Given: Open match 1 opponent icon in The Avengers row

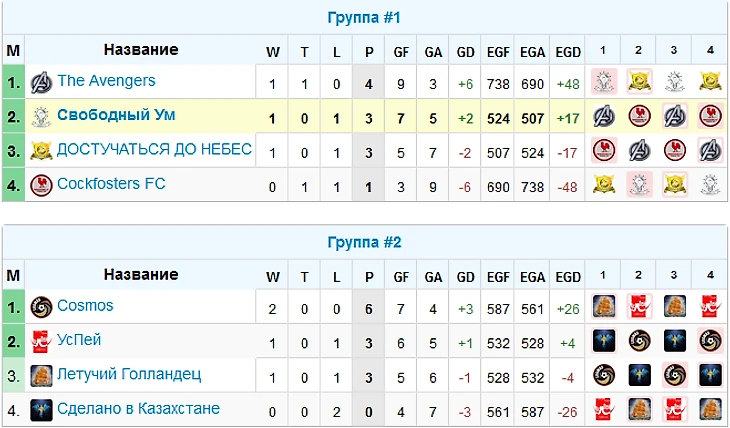Looking at the screenshot, I should coord(602,82).
